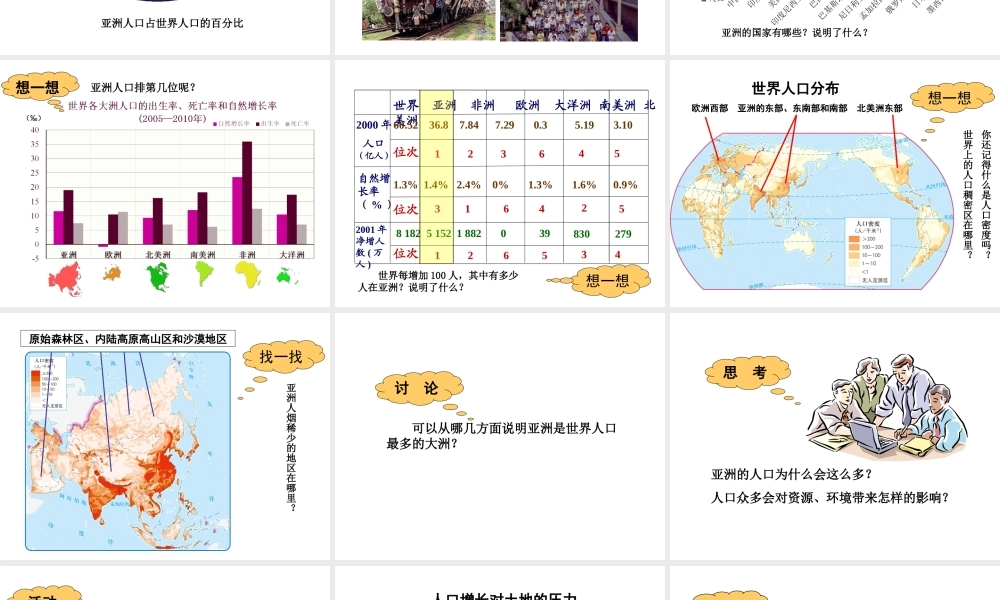The height and width of the screenshot is (600, 1000).
Task: Click the 可以从哪几方面说明亚洲是世界人口最多的大洲 text
Action: [x=501, y=435]
